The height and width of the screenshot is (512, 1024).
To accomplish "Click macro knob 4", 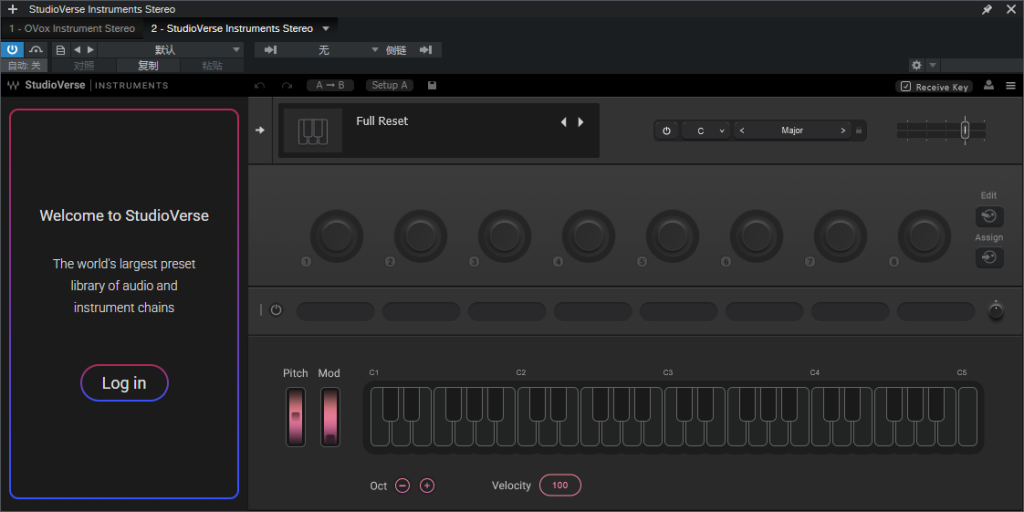I will (588, 236).
